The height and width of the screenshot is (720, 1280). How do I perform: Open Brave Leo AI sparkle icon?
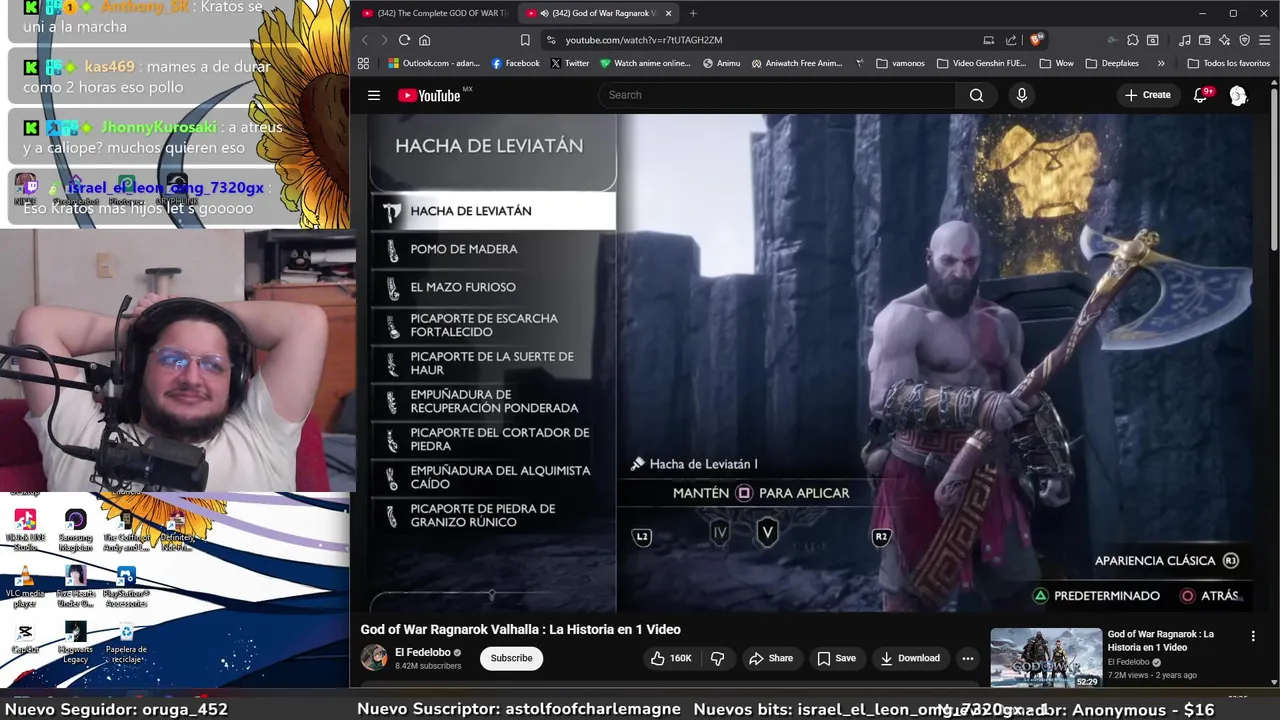(x=1224, y=40)
